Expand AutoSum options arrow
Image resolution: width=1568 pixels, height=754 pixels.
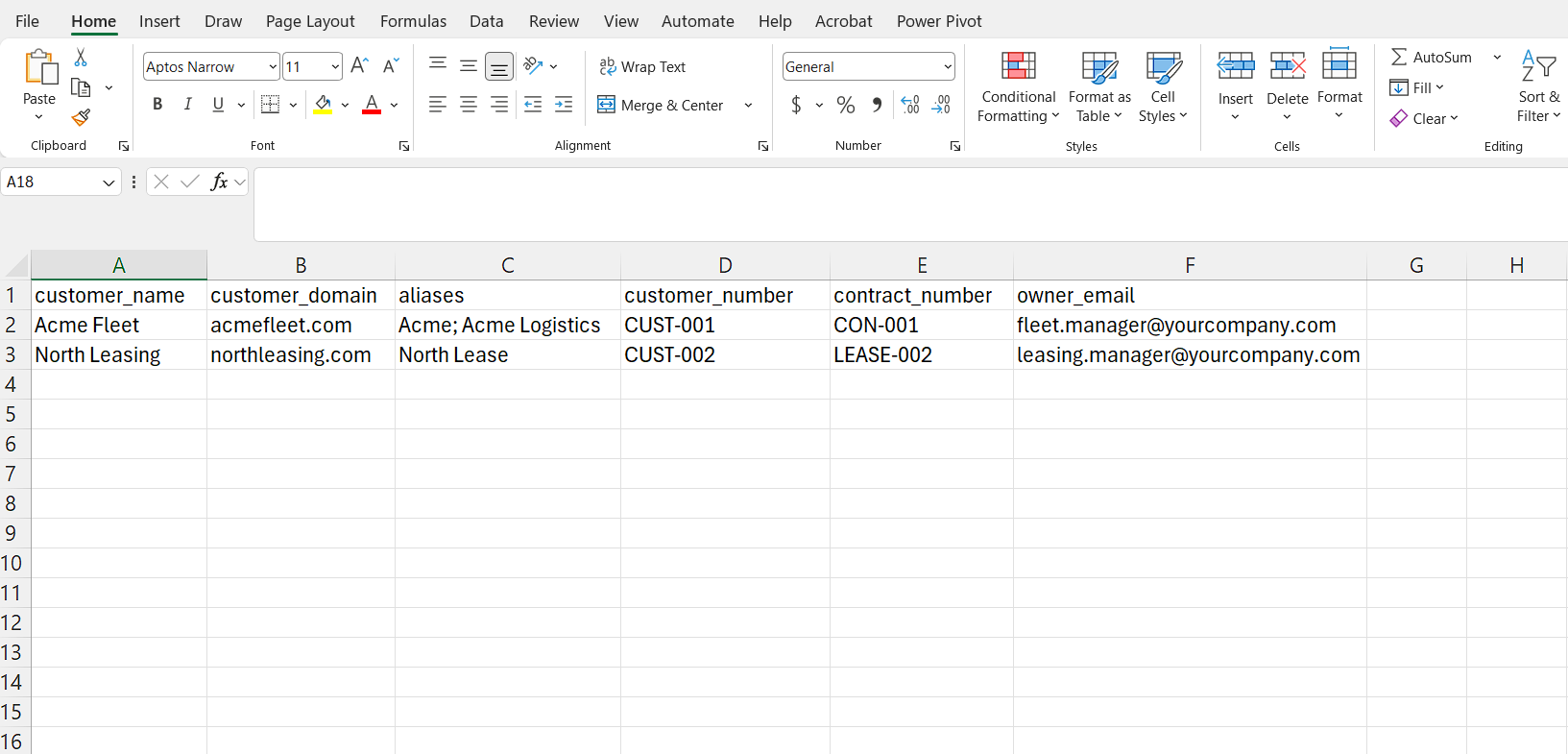point(1497,58)
